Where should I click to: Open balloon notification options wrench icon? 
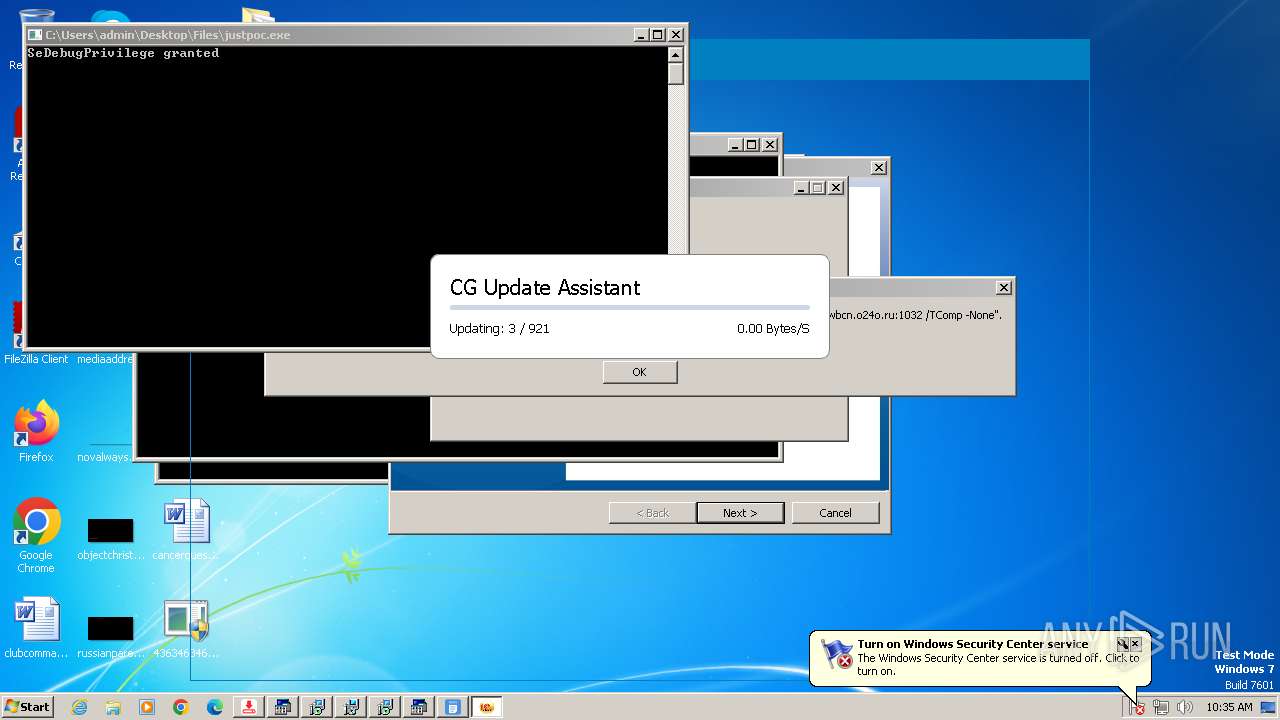click(x=1122, y=644)
